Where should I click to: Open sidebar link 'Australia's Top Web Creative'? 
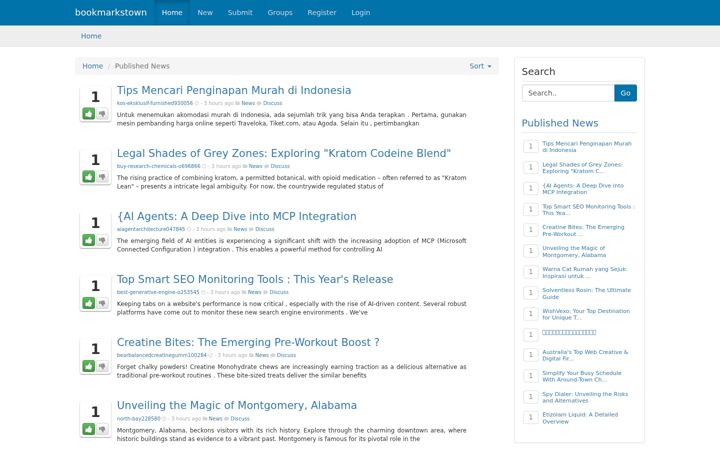click(585, 355)
